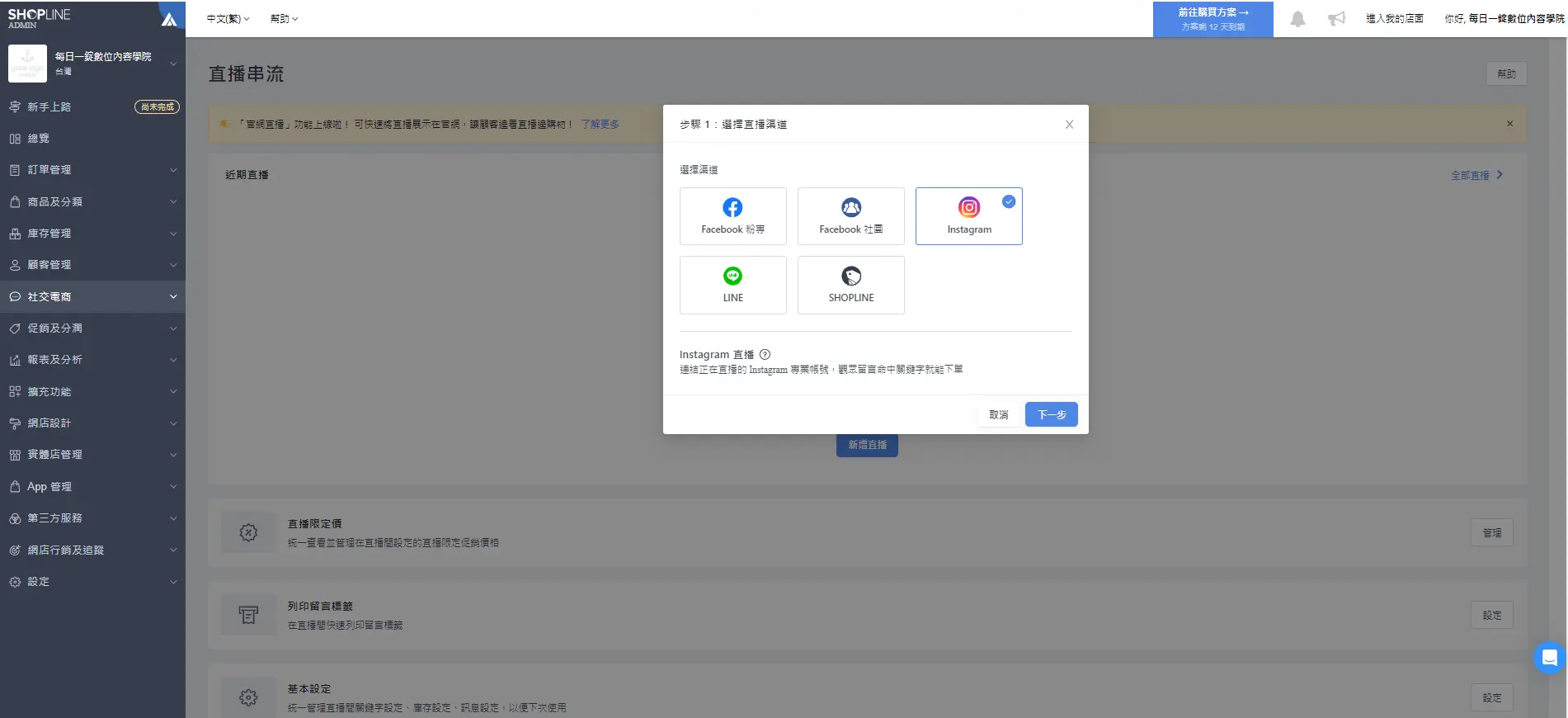Click the 網店行銷及追蹤 target icon
Viewport: 1568px width, 718px height.
pyautogui.click(x=15, y=550)
